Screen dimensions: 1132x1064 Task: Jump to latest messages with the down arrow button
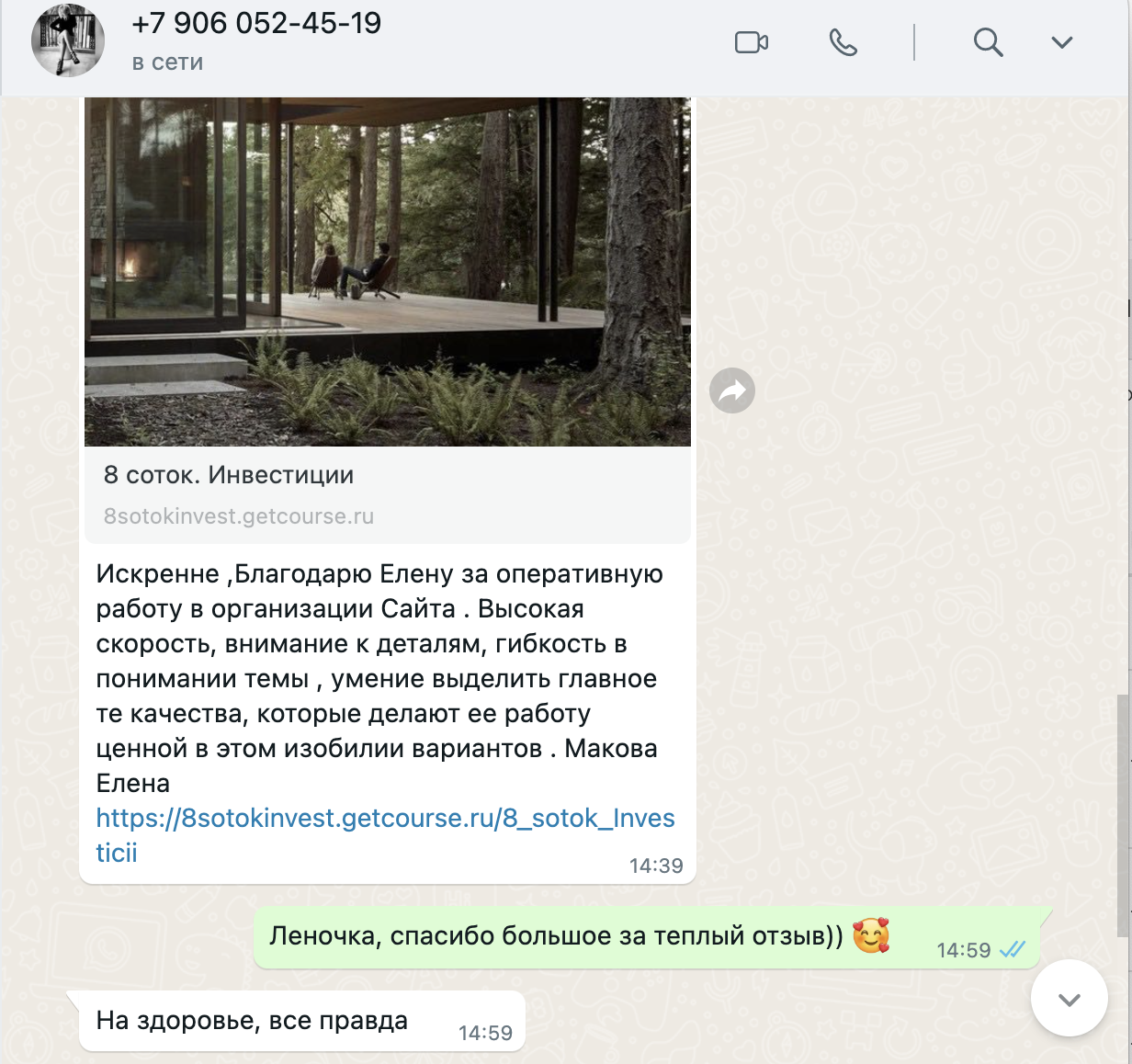(x=1070, y=999)
